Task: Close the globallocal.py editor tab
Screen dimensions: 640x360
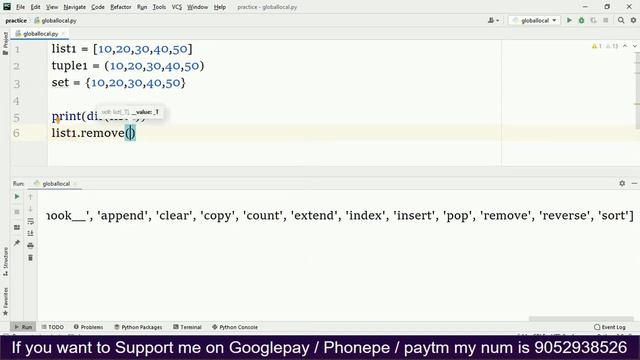Action: pos(63,34)
